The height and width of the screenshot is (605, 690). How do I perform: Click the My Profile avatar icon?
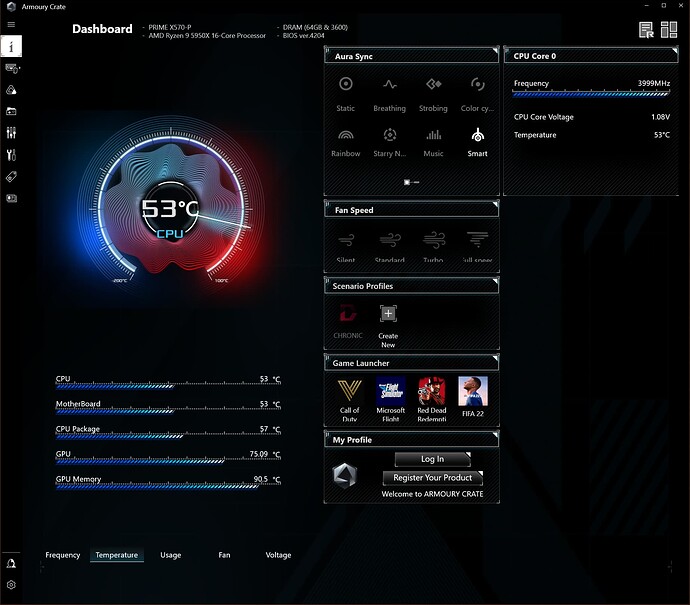pyautogui.click(x=345, y=476)
